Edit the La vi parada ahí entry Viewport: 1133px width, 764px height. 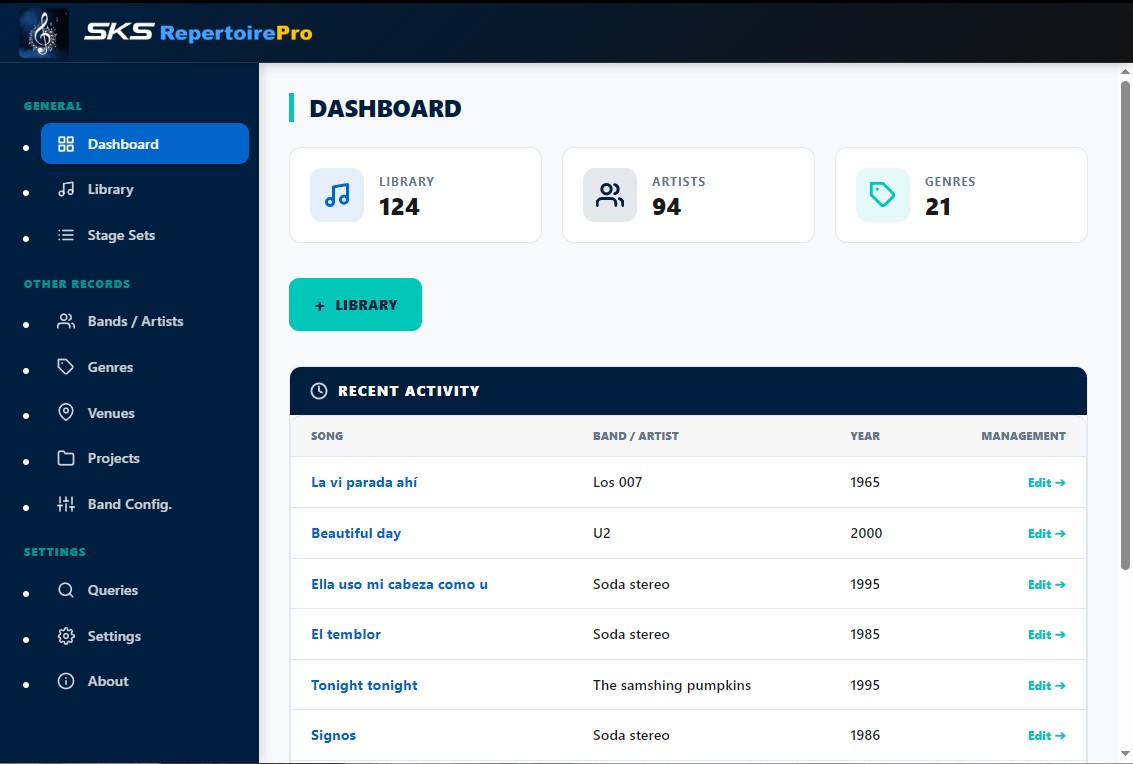pyautogui.click(x=1046, y=482)
